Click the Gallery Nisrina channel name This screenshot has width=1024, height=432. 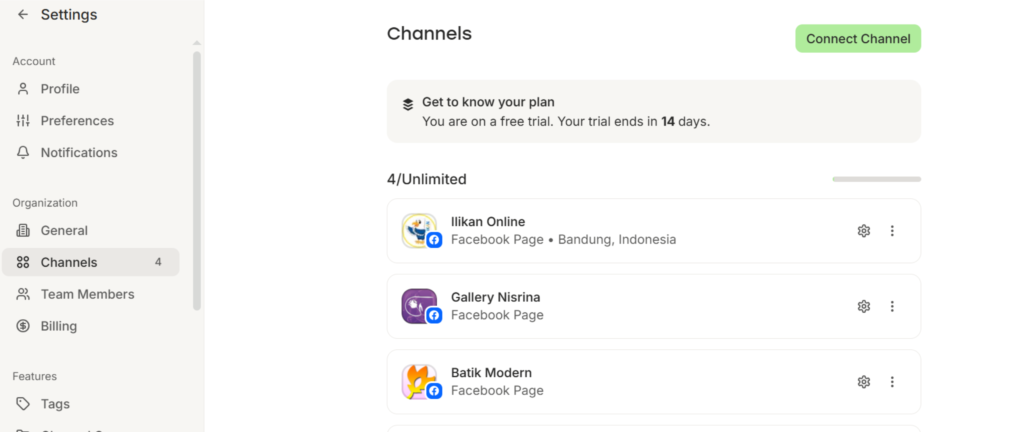pos(496,298)
